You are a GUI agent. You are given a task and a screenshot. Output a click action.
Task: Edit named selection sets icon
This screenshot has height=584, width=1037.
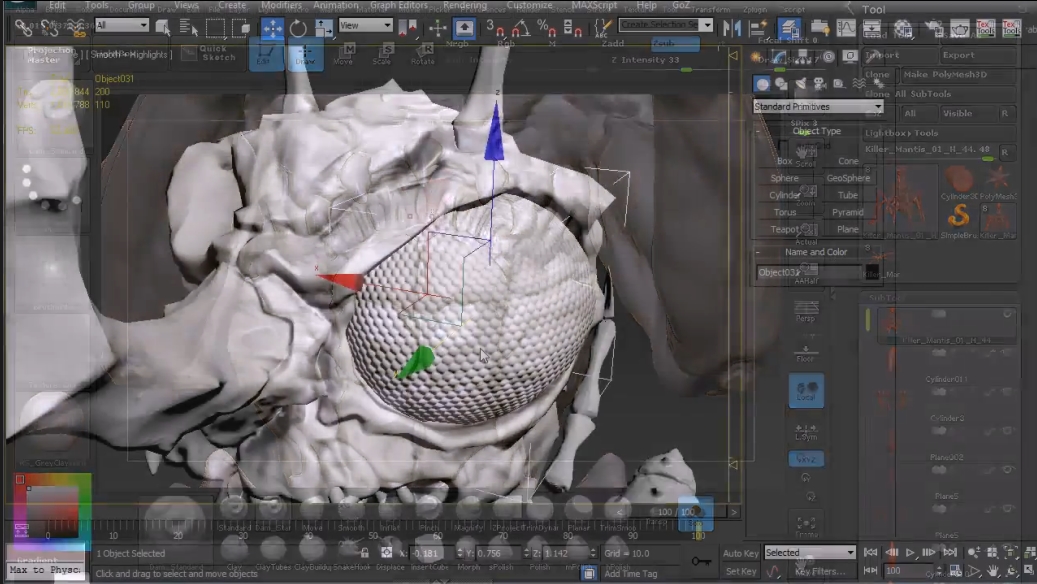(x=602, y=27)
